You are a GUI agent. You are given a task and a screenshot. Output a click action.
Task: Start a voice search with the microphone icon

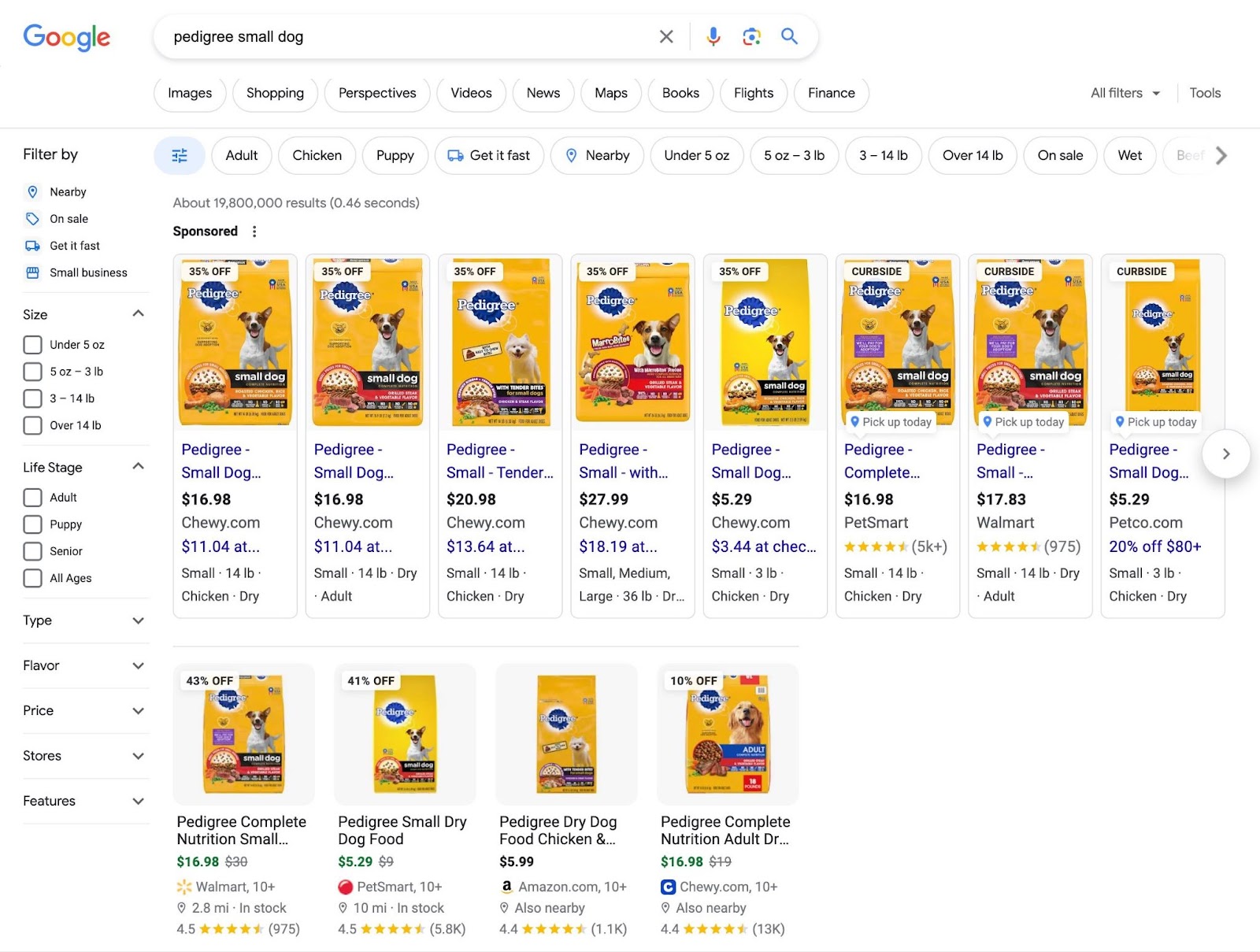(x=713, y=36)
